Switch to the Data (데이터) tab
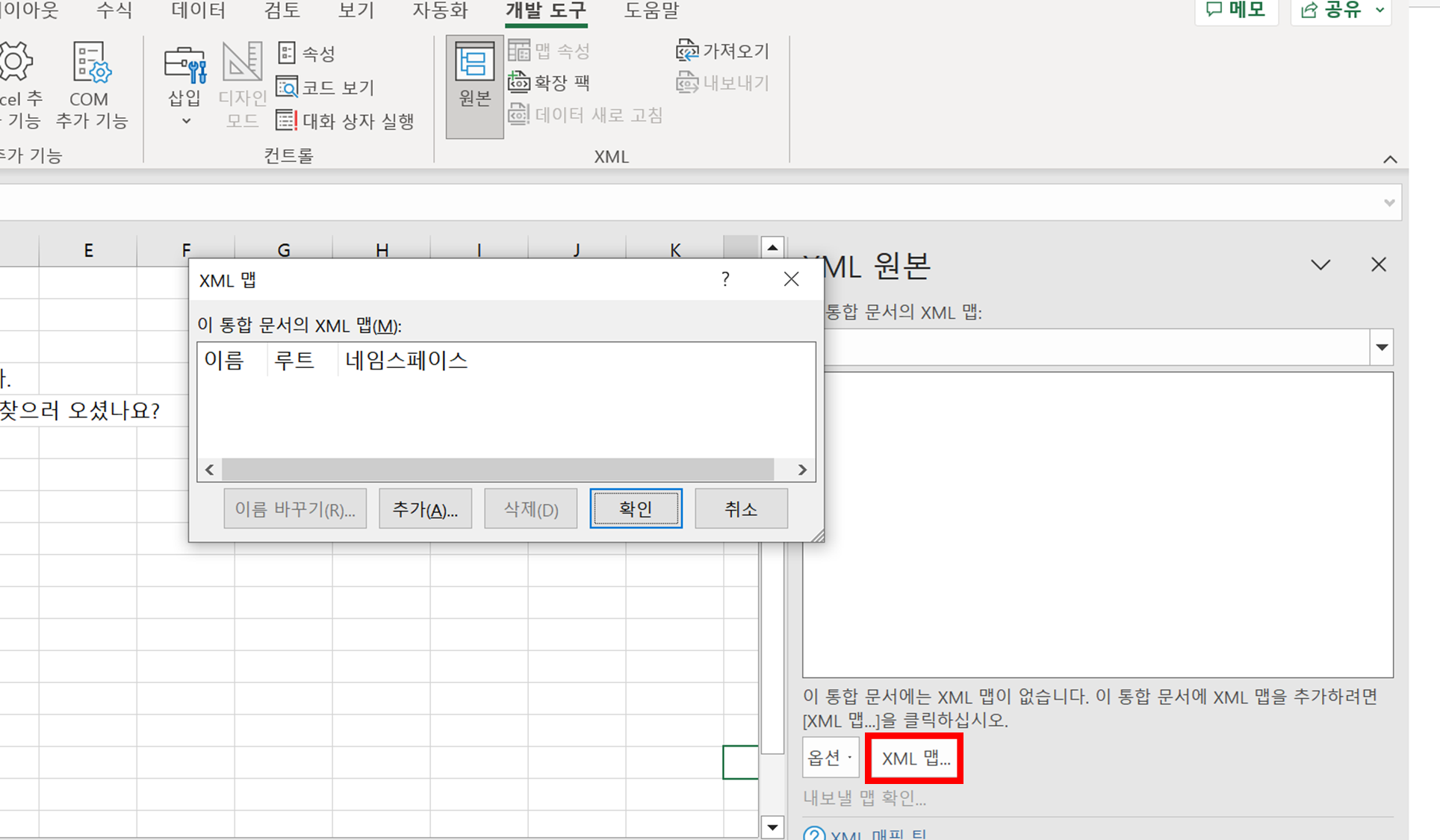Screen dimensions: 1440x840 tap(198, 10)
